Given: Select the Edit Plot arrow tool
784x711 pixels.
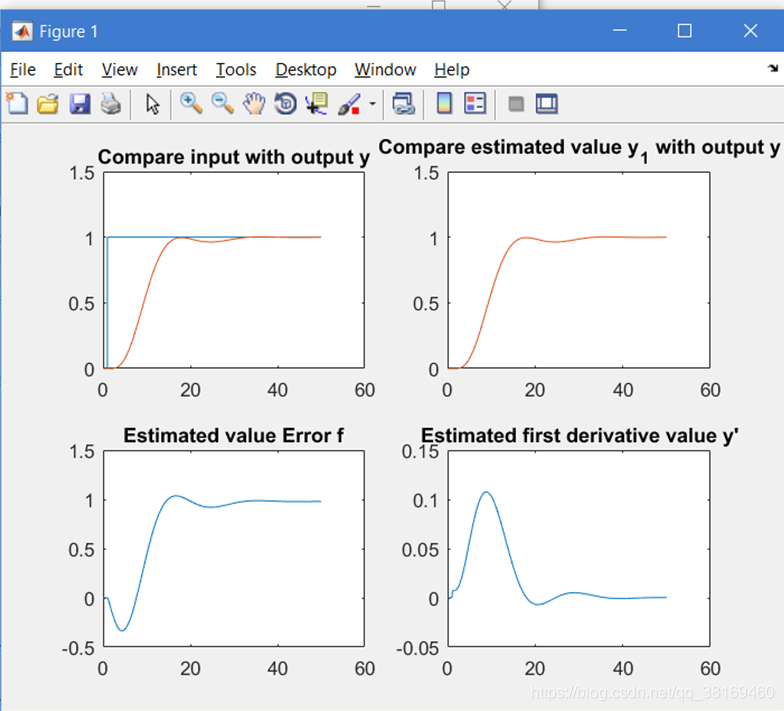Looking at the screenshot, I should click(x=152, y=104).
